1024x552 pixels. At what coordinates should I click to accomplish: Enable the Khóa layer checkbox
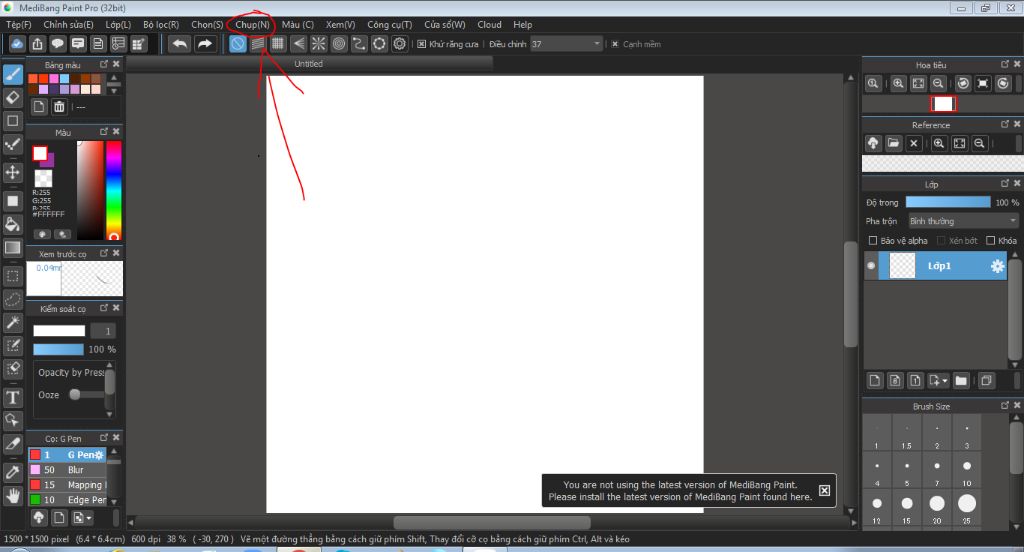(x=990, y=240)
